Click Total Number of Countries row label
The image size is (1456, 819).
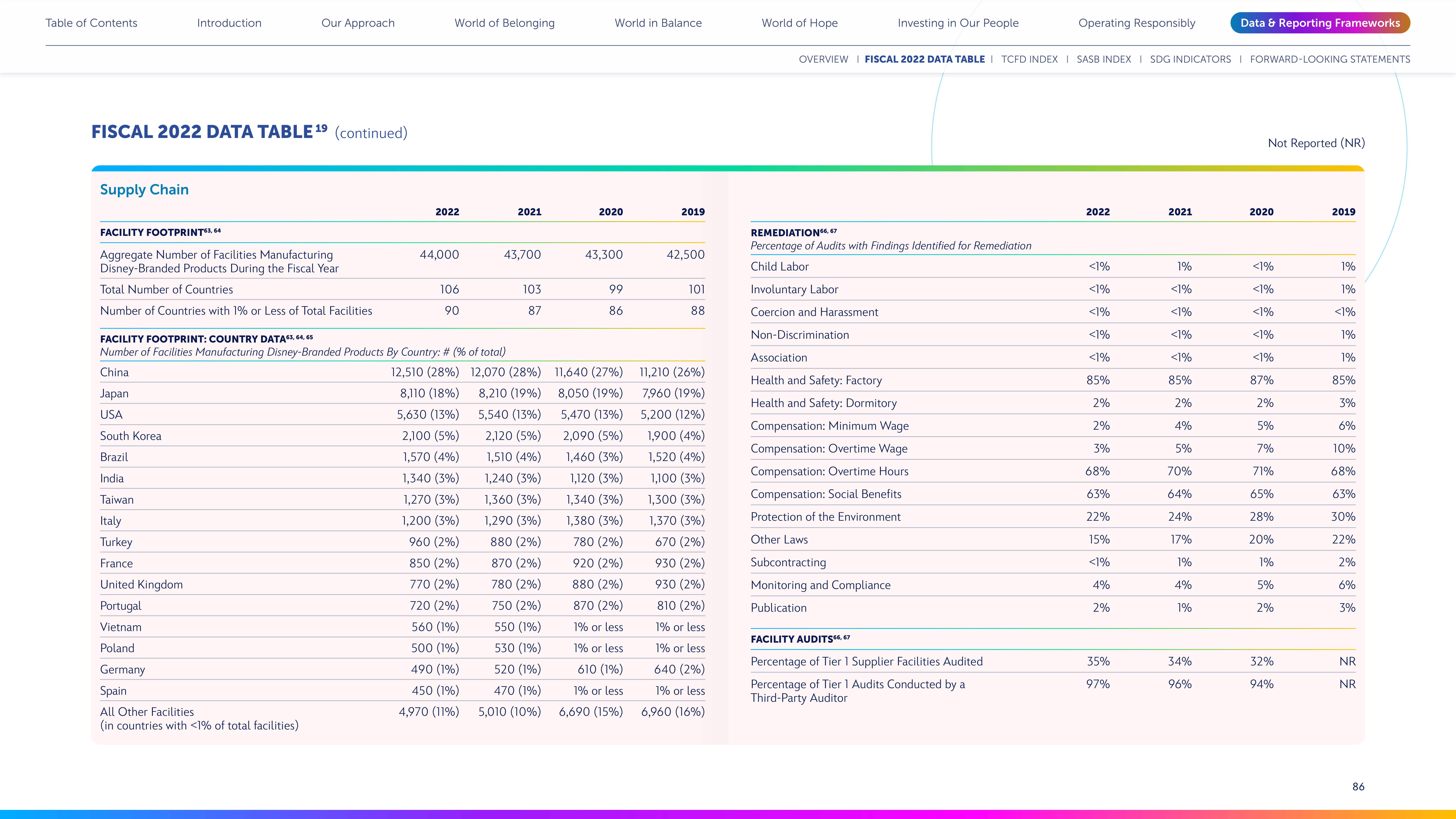pyautogui.click(x=166, y=289)
